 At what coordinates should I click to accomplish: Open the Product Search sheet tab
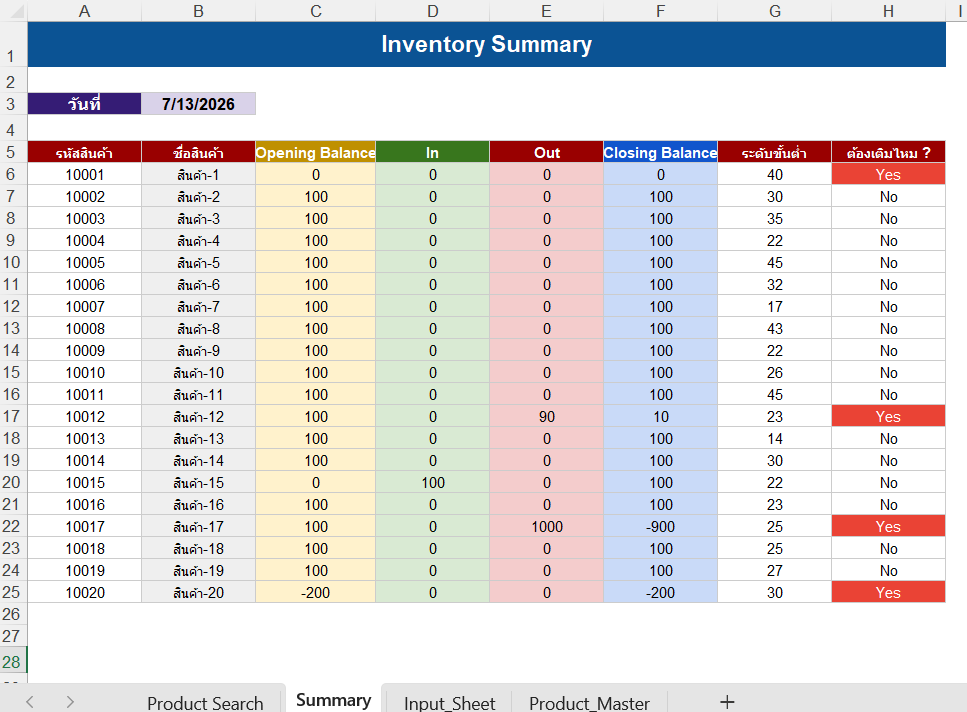[205, 703]
